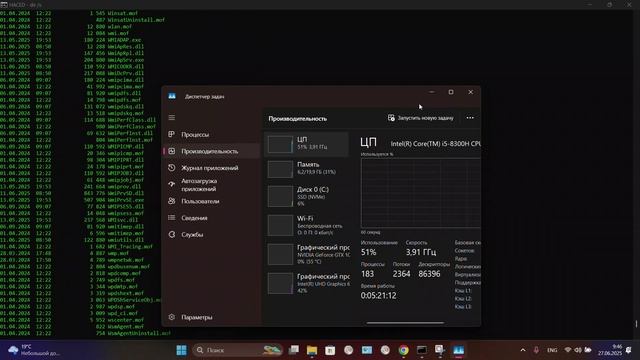Open the notifications bell icon

[x=629, y=350]
